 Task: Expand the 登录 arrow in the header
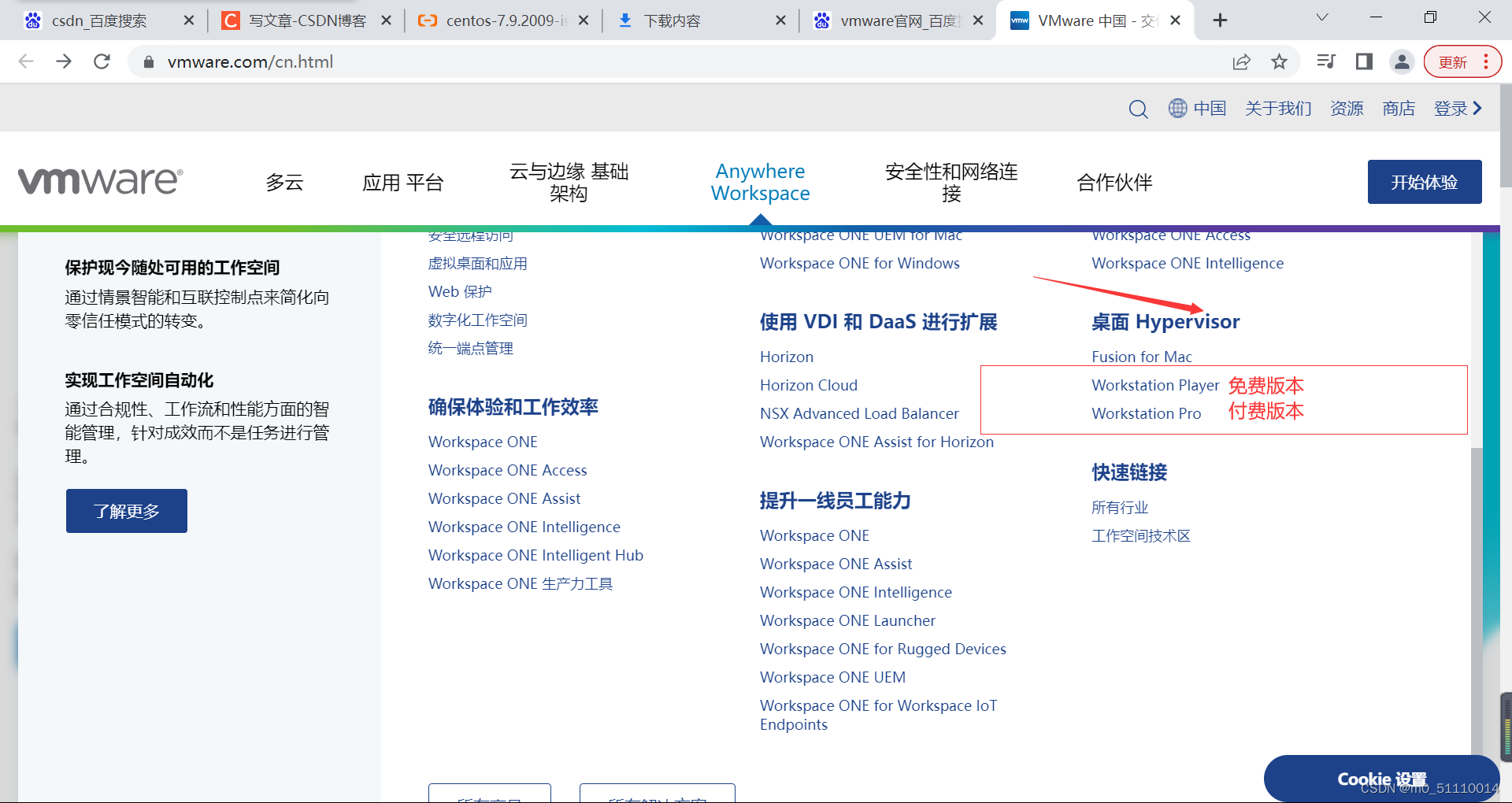pos(1477,108)
